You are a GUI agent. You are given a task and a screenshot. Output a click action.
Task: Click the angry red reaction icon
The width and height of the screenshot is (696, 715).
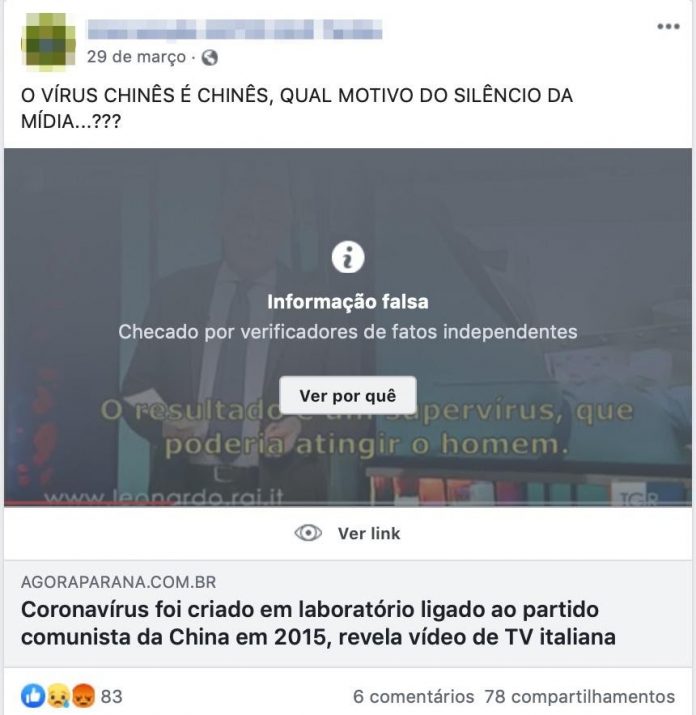coord(83,696)
